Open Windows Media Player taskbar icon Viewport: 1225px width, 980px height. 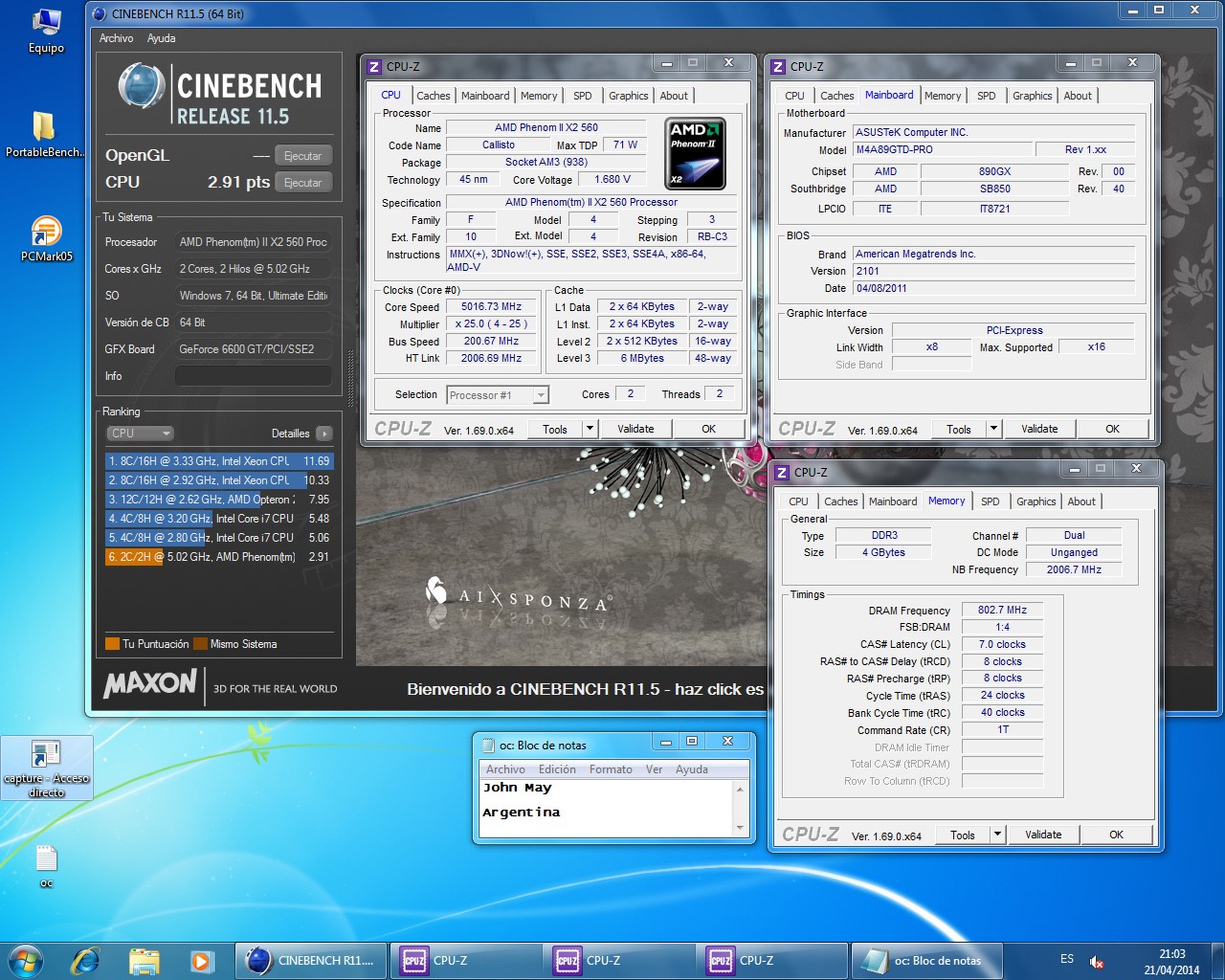point(201,961)
